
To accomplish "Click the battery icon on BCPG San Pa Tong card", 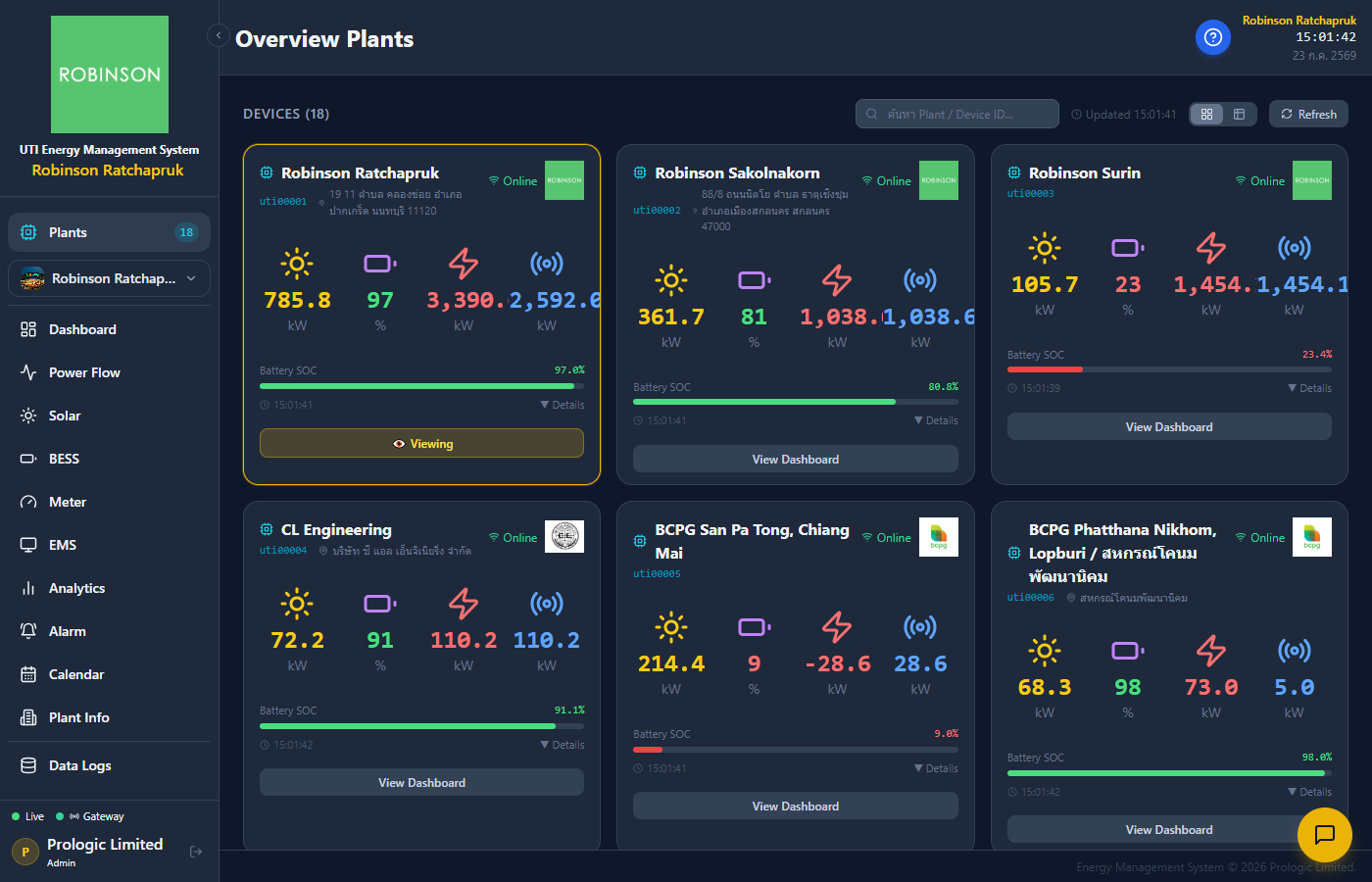I will (x=754, y=627).
